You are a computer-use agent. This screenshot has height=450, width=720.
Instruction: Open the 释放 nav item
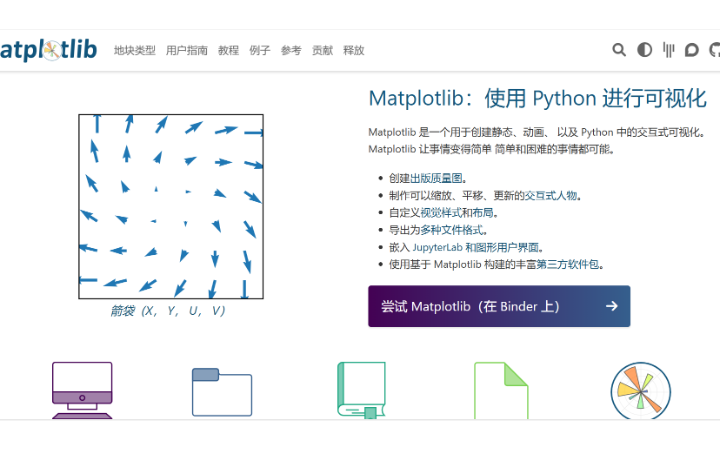[354, 50]
